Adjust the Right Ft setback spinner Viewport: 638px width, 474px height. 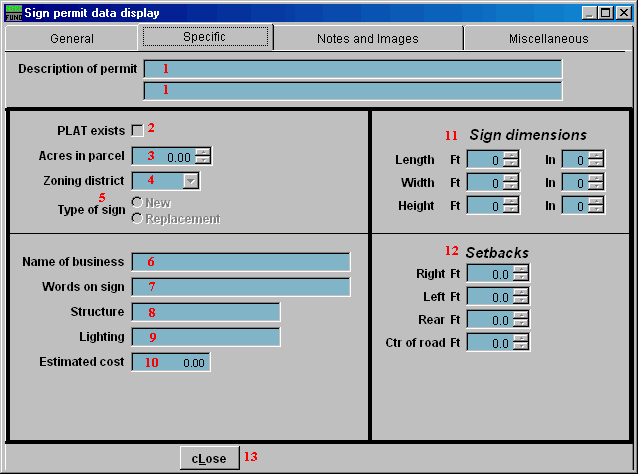[x=521, y=273]
